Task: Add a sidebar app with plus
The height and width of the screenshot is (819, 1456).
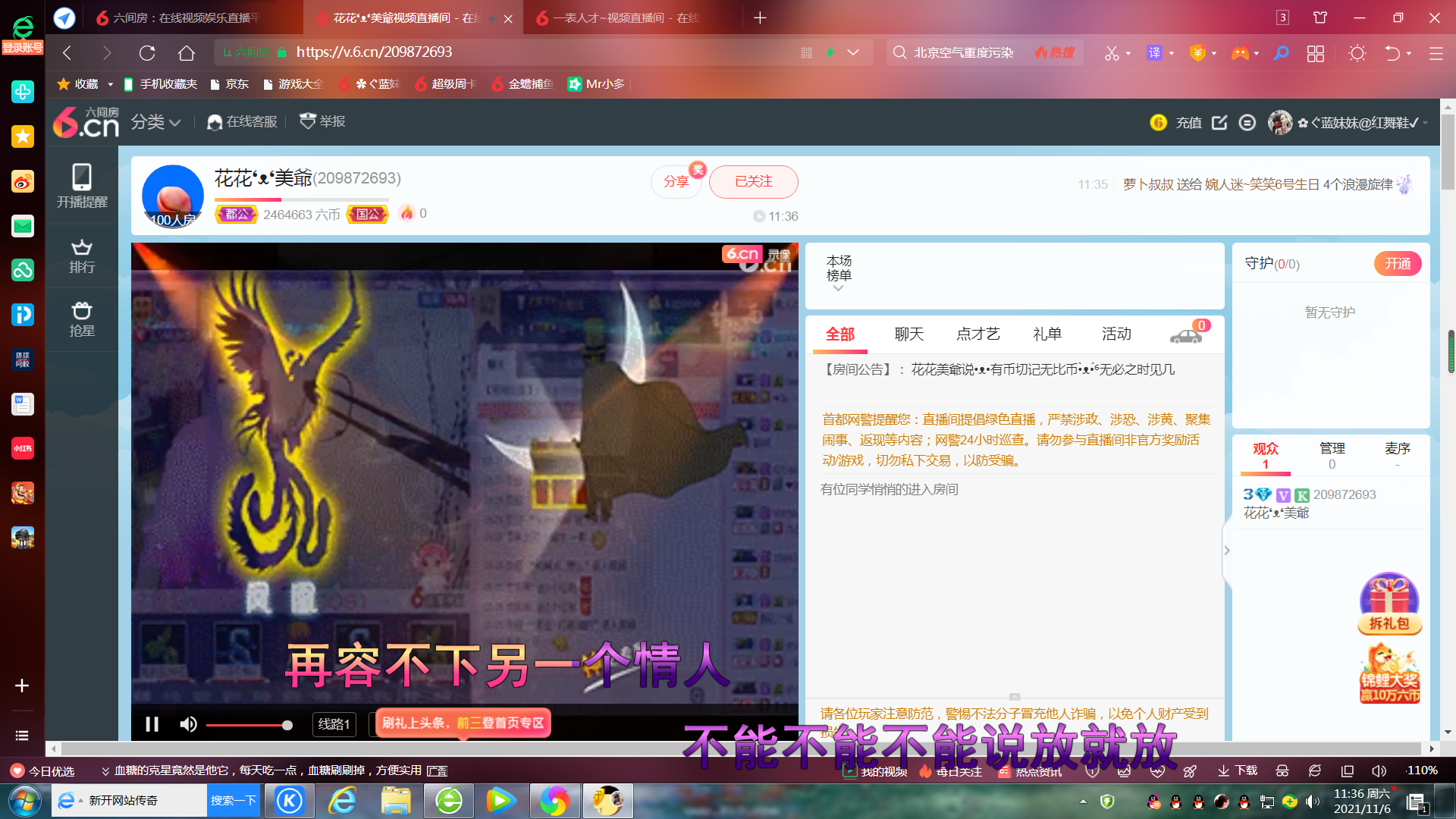Action: 22,686
